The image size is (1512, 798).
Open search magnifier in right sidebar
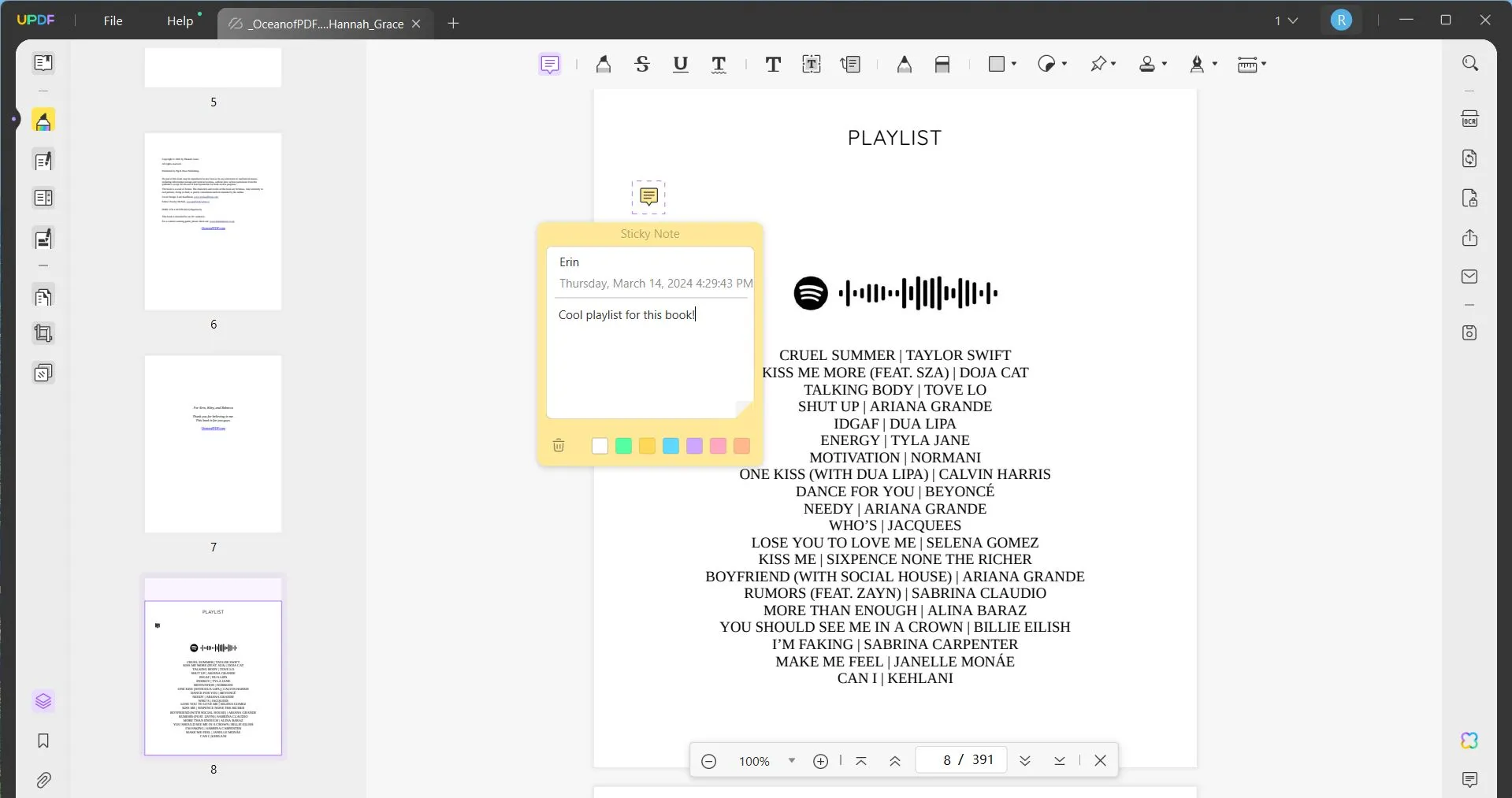coord(1469,63)
